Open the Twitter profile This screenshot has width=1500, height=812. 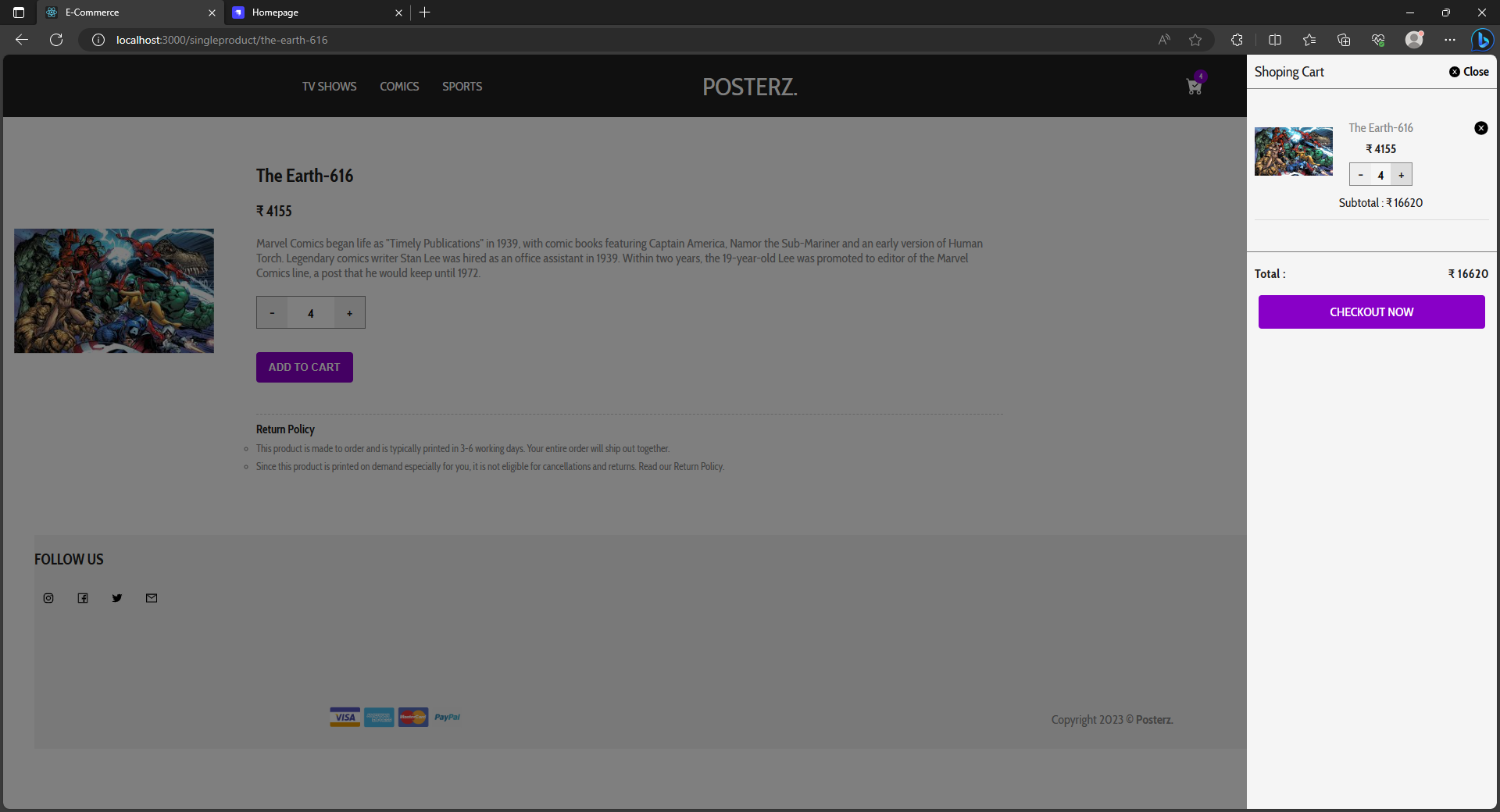click(x=117, y=598)
